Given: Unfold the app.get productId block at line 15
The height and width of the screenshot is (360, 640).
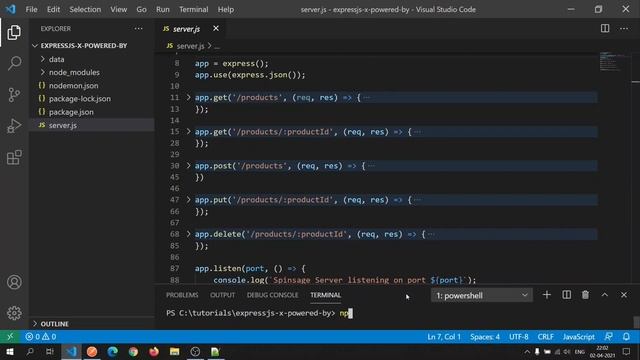Looking at the screenshot, I should click(188, 132).
